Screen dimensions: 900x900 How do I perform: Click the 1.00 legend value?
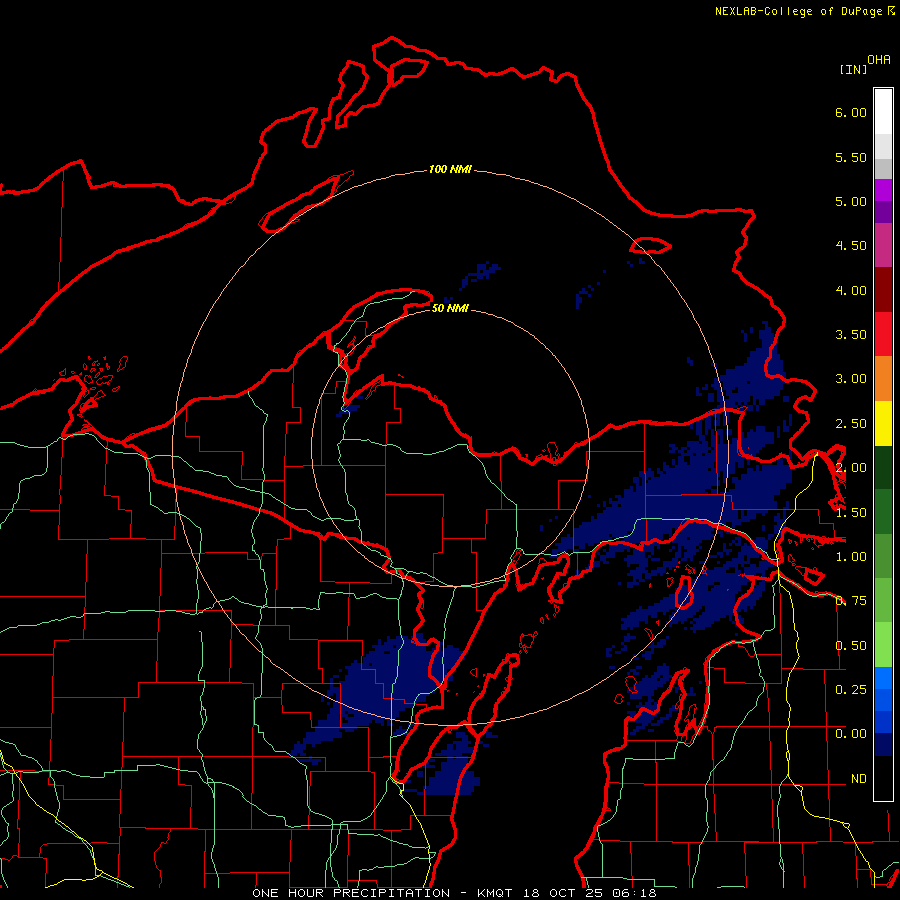coord(851,557)
